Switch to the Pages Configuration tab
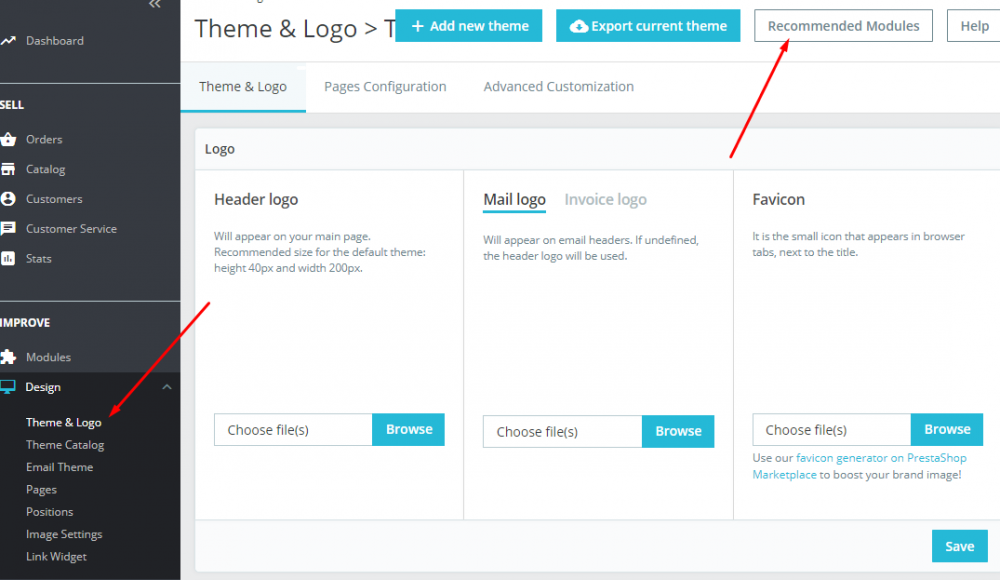This screenshot has width=1000, height=580. coord(385,87)
